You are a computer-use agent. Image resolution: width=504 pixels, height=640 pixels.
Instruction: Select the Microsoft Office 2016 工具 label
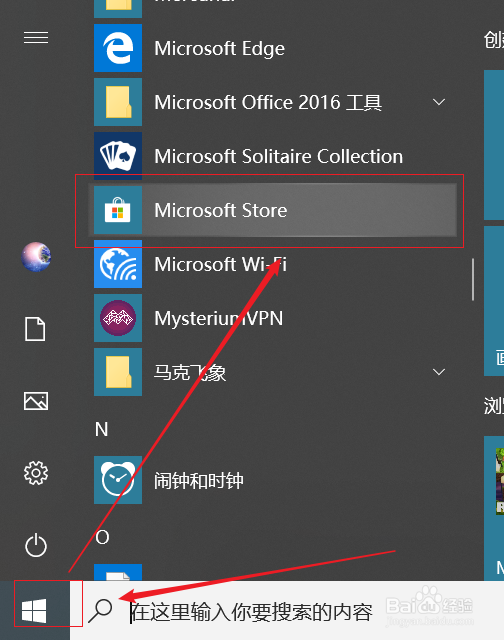268,102
